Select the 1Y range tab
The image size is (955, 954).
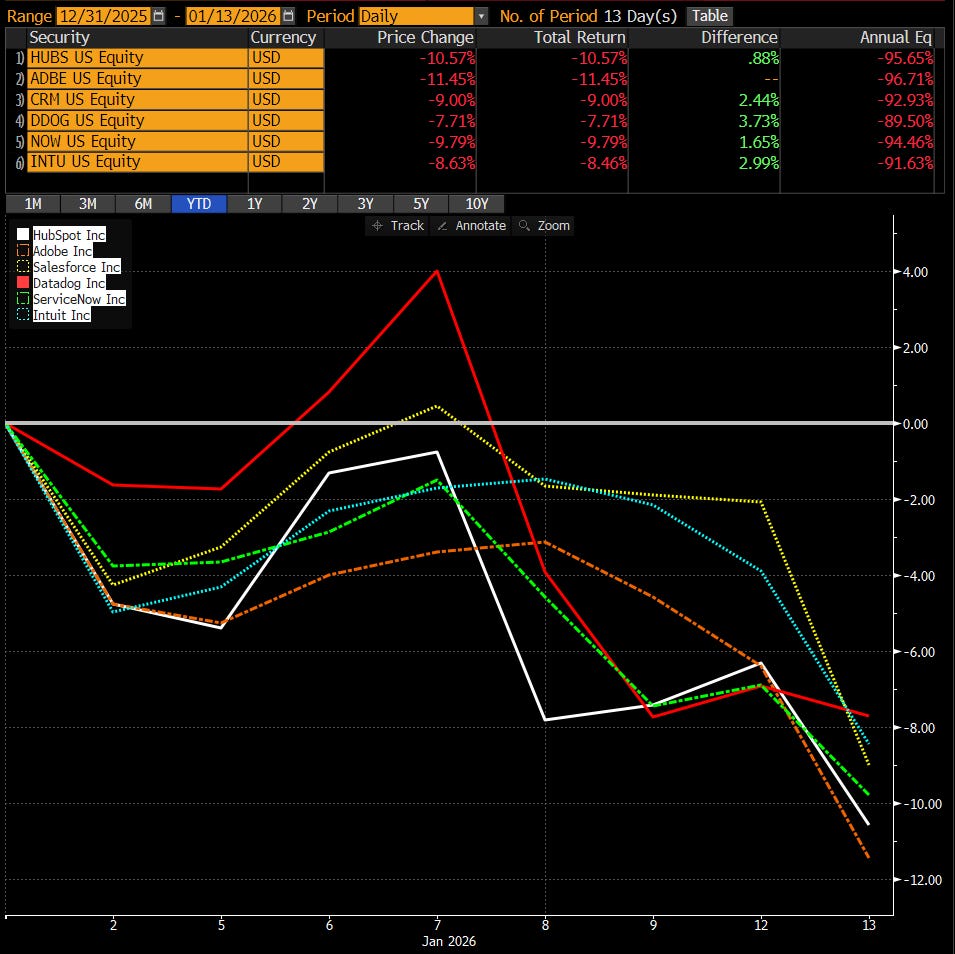(x=255, y=203)
